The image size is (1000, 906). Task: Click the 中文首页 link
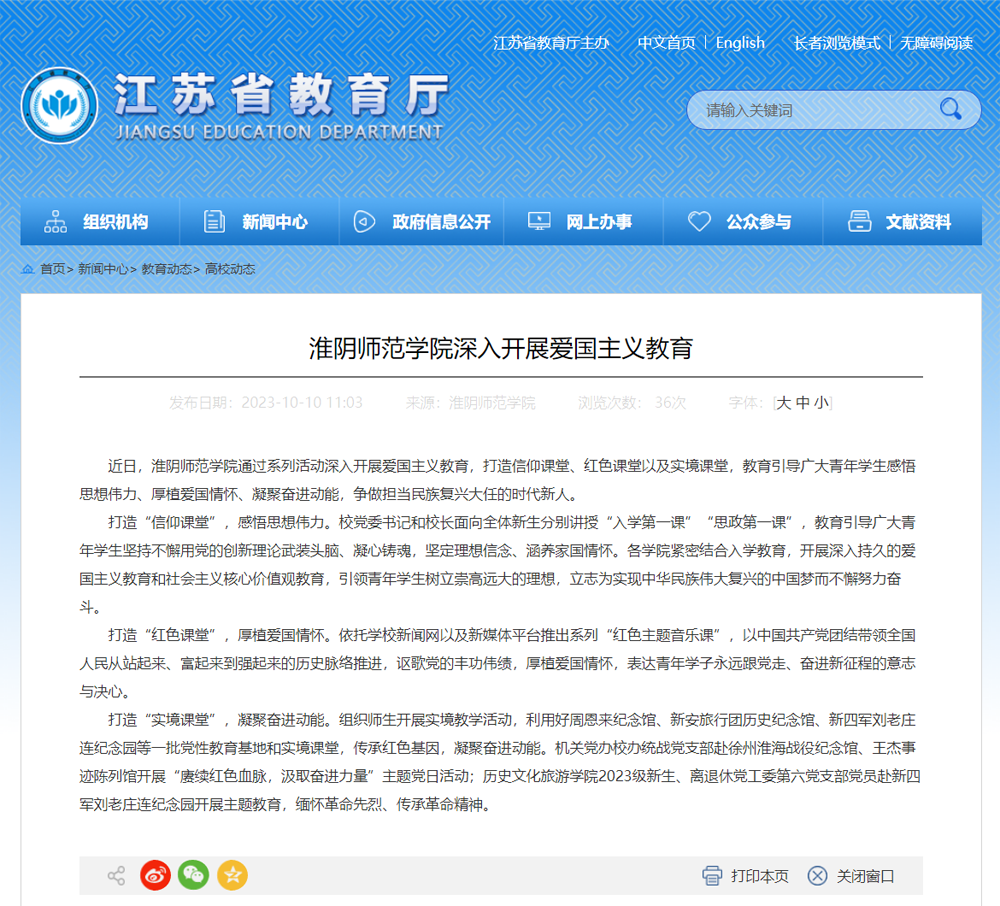tap(666, 43)
